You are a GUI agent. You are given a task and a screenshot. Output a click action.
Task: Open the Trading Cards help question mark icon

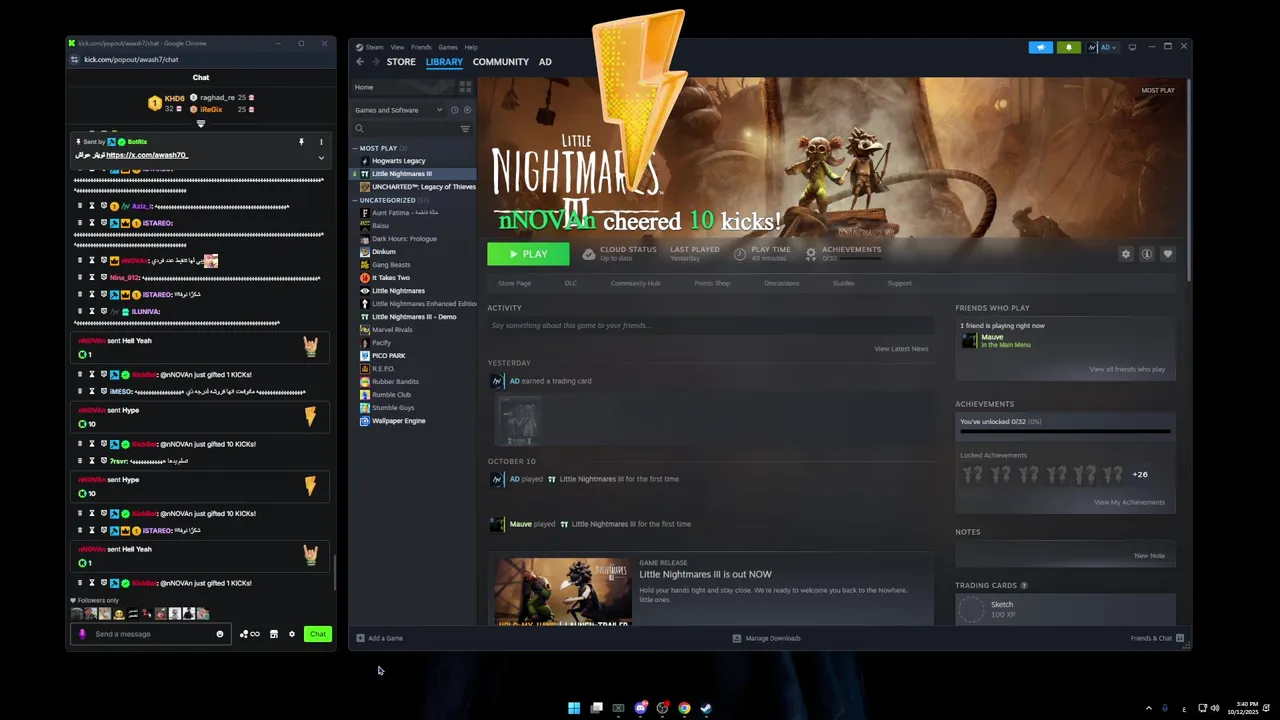(1024, 585)
